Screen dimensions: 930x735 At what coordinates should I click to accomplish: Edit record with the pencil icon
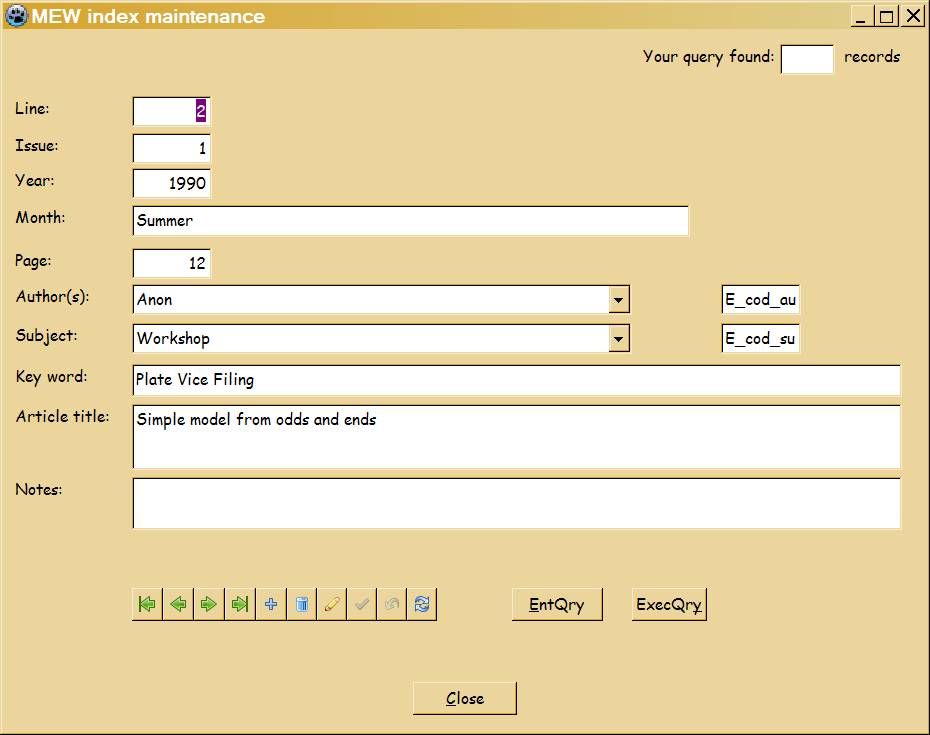pos(332,604)
